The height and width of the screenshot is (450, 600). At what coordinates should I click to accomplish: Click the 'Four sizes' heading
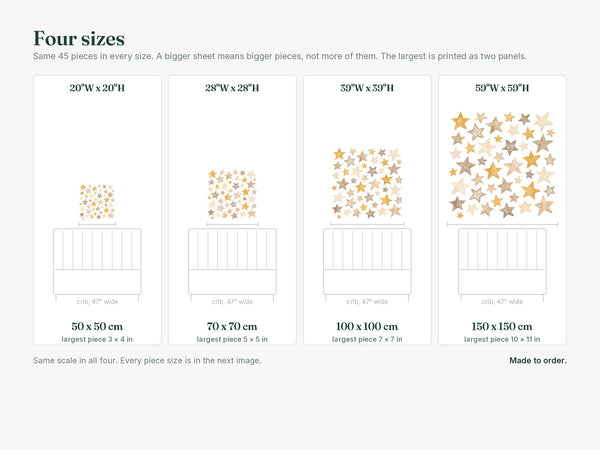pos(79,39)
